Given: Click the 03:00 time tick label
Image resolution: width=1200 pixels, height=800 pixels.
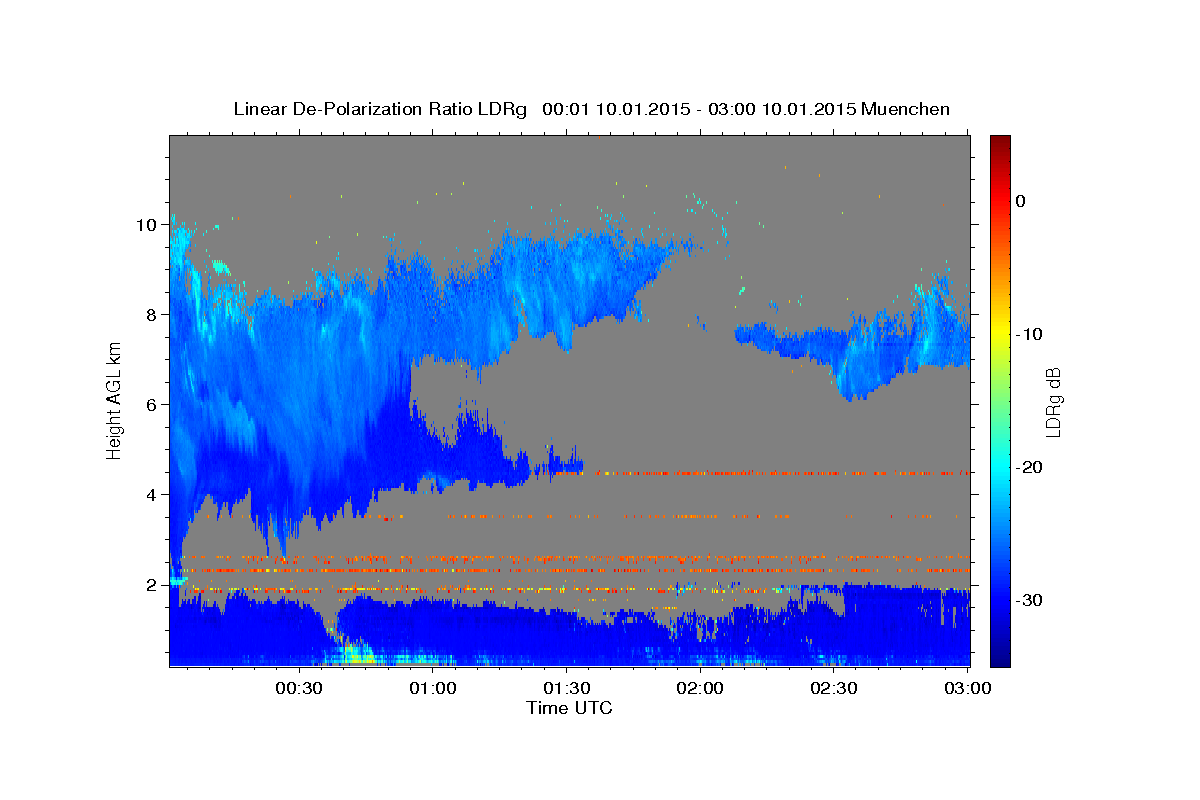Looking at the screenshot, I should pyautogui.click(x=968, y=688).
